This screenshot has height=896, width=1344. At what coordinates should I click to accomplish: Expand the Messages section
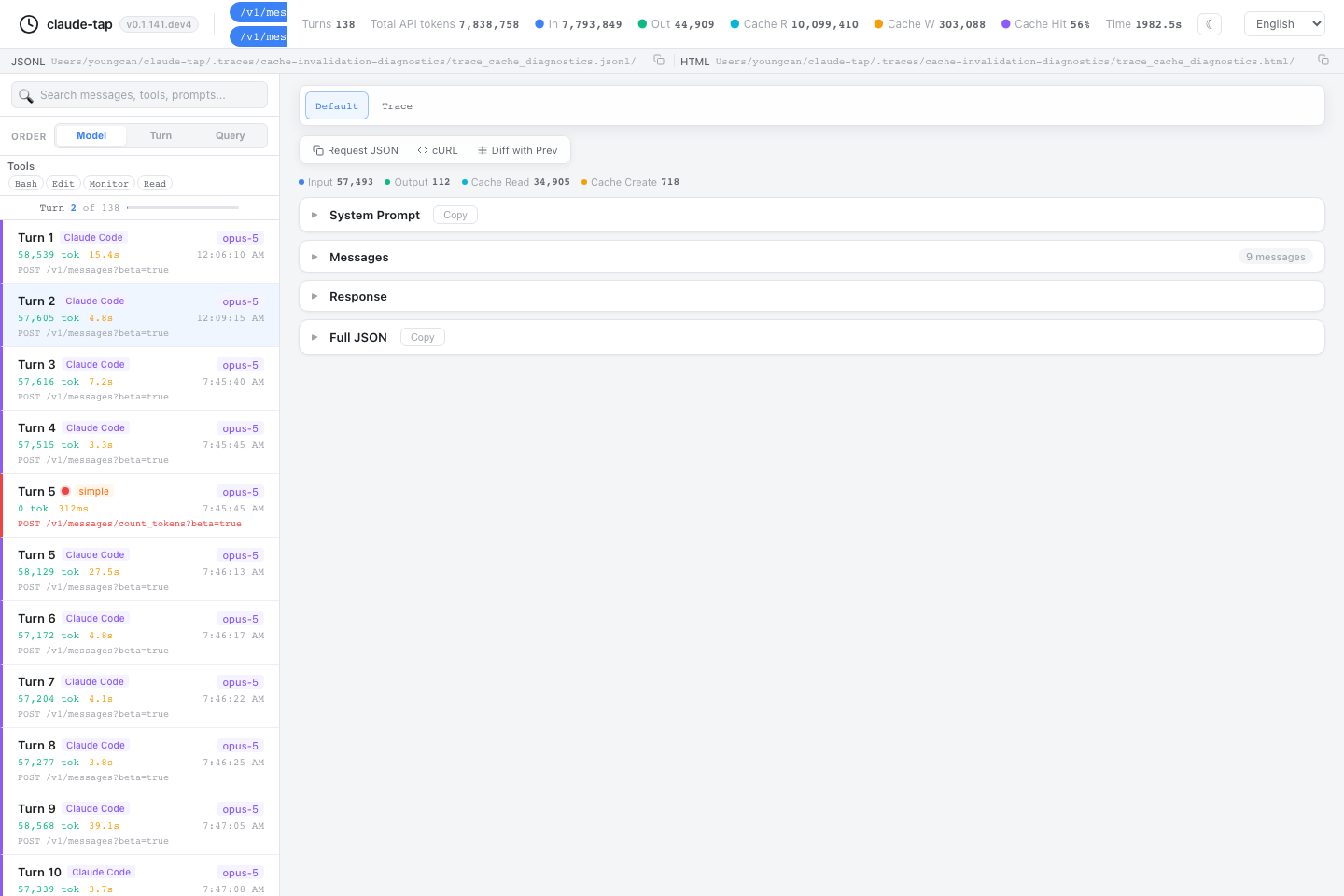pos(812,257)
